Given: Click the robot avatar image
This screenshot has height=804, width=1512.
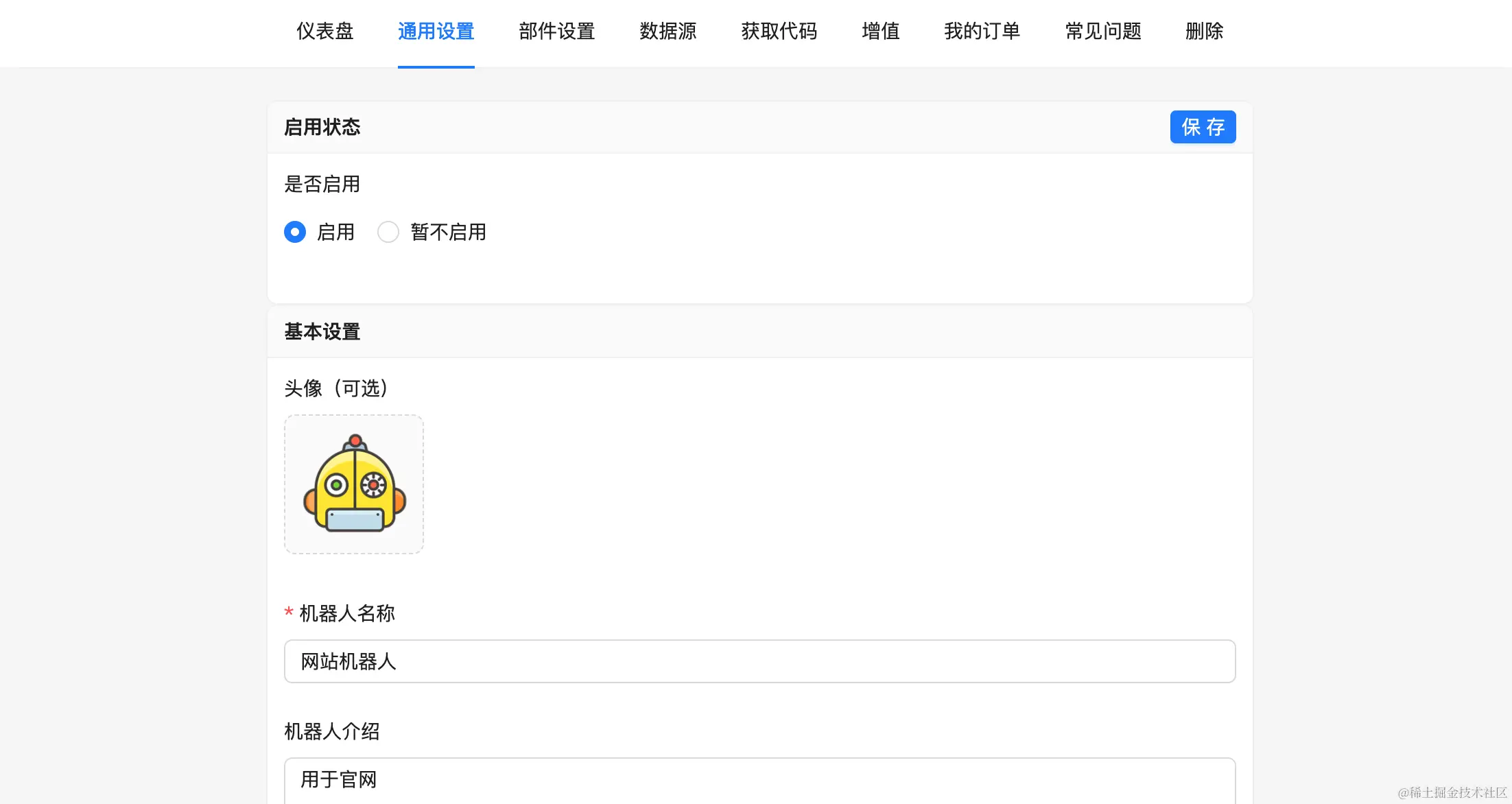Looking at the screenshot, I should (354, 484).
